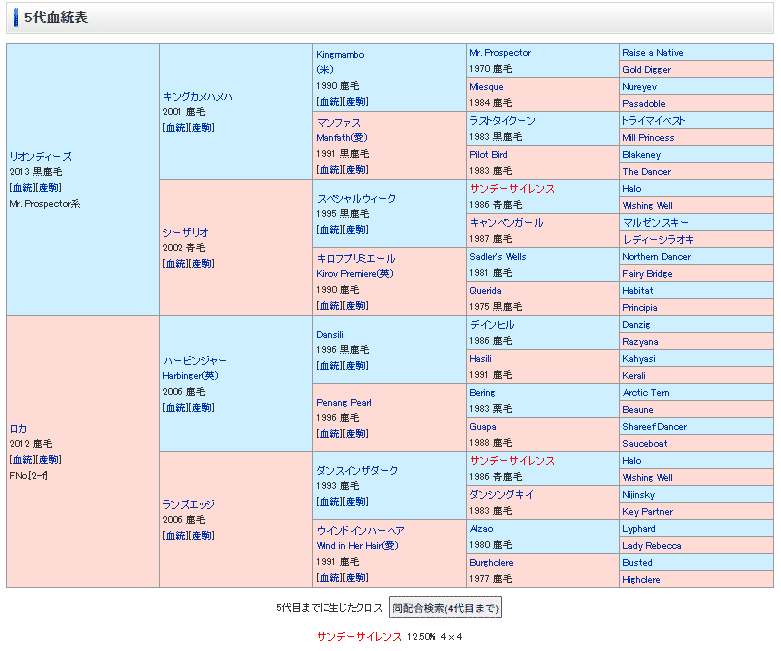Open マルゼンスキー link

pos(655,223)
